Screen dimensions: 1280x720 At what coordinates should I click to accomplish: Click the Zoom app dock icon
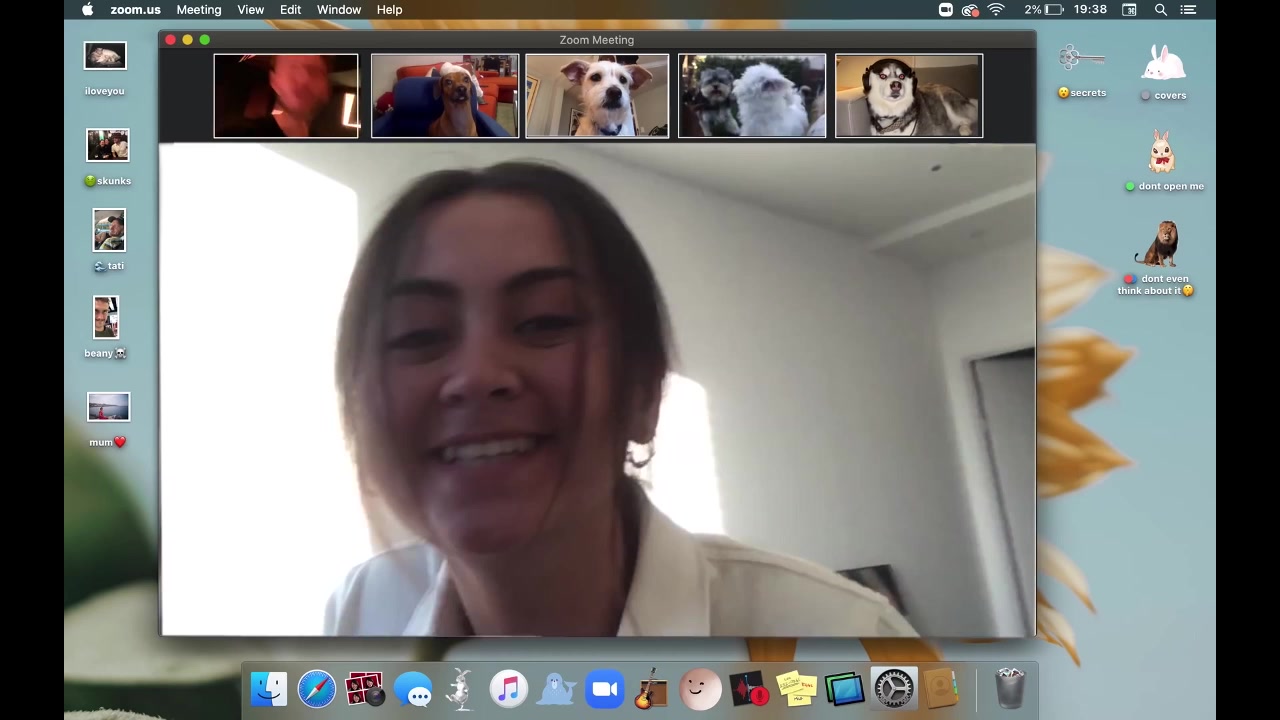pos(604,689)
